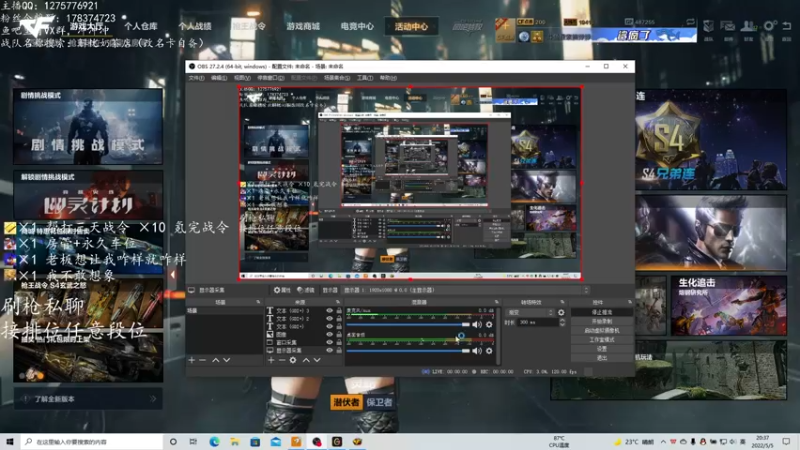Toggle lock on 文本 (GDI+) 2 source
Viewport: 800px width, 450px height.
tap(339, 318)
